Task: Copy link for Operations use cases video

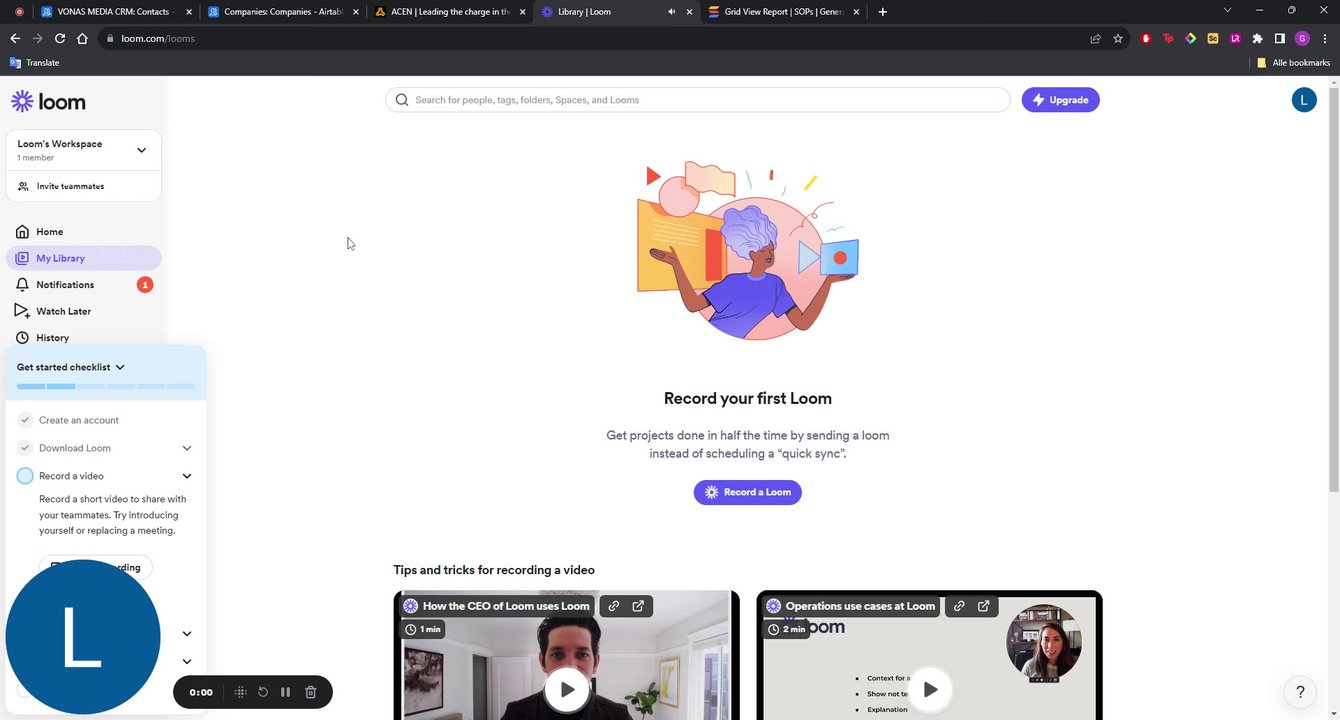Action: click(959, 606)
